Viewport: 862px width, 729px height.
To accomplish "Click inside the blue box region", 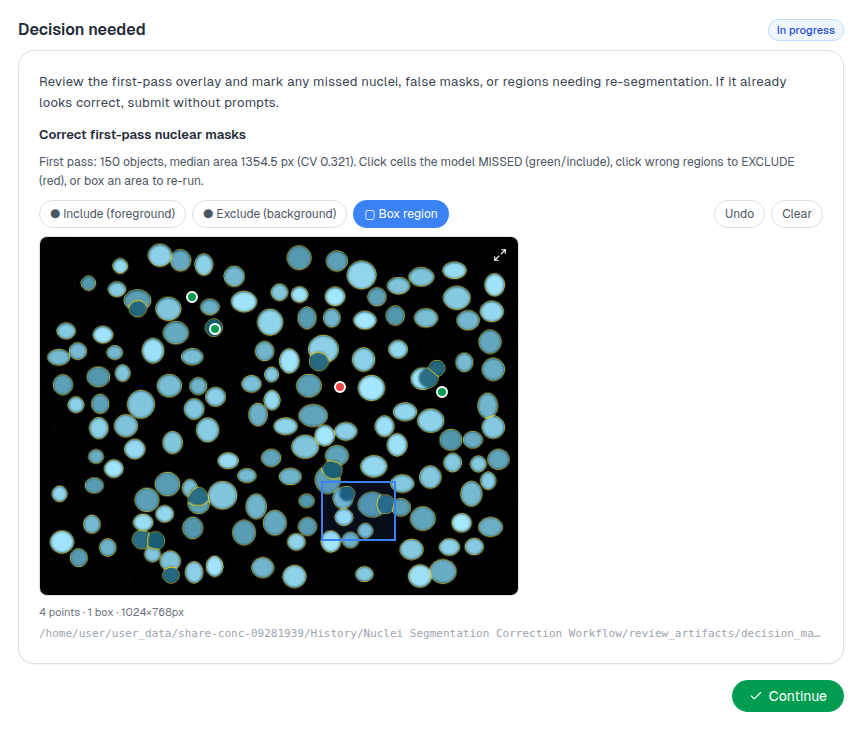I will point(358,511).
